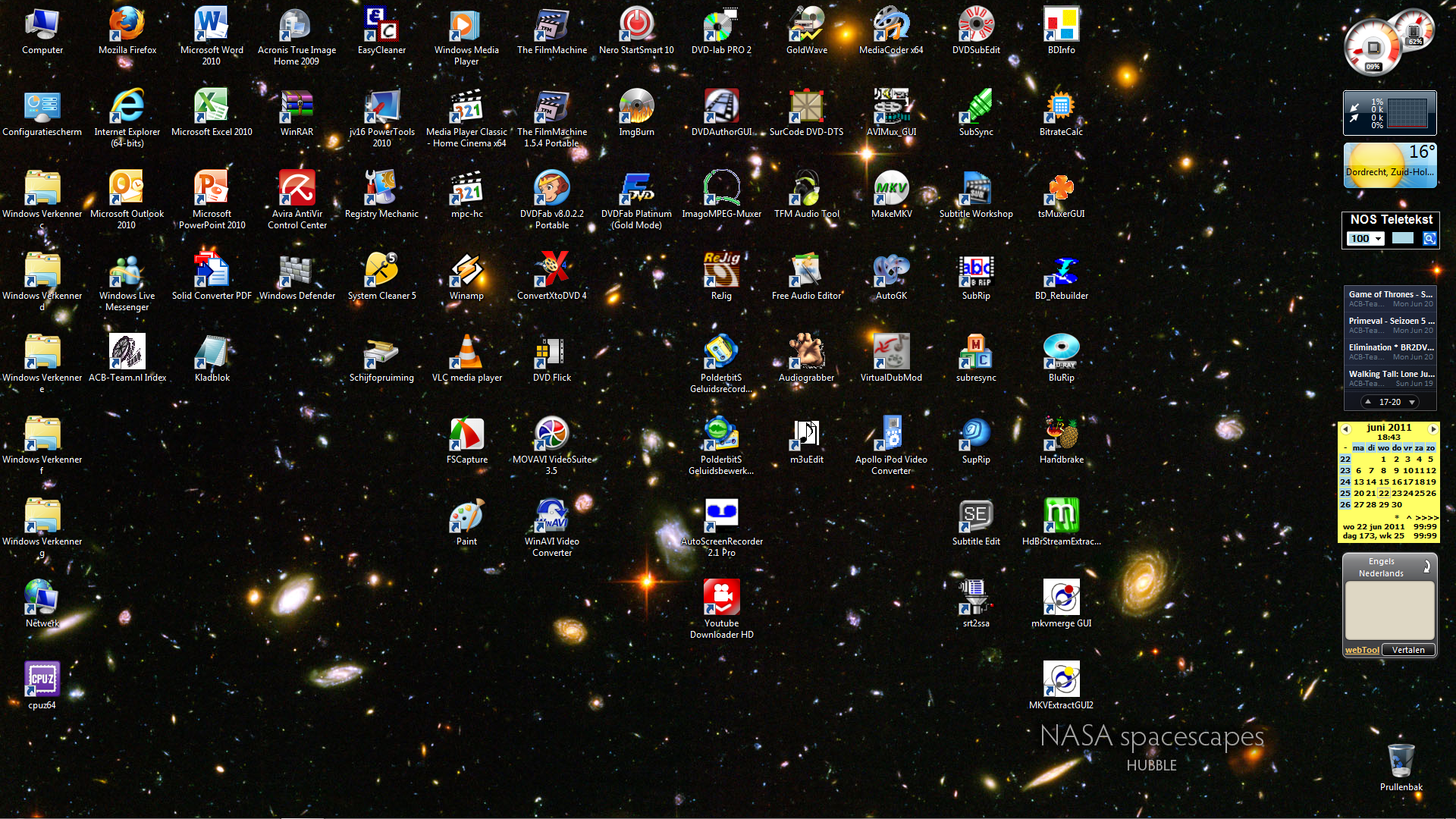Select the Nero StartSmart 10 icon
The height and width of the screenshot is (819, 1456).
[636, 31]
